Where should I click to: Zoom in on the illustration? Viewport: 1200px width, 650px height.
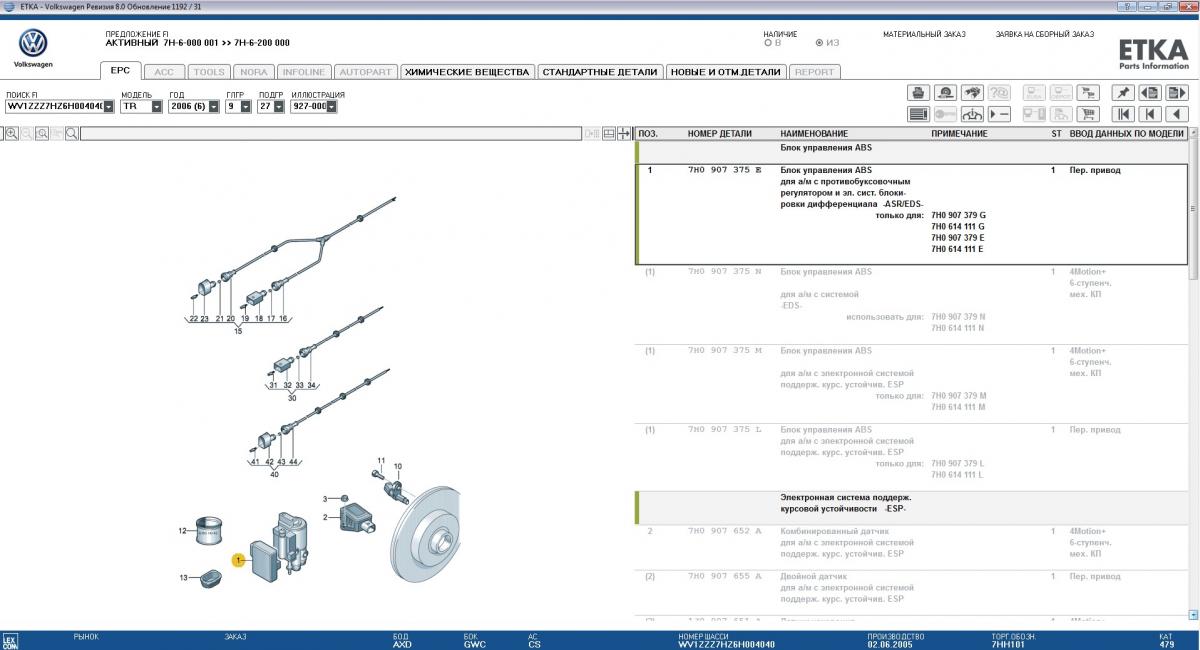12,133
